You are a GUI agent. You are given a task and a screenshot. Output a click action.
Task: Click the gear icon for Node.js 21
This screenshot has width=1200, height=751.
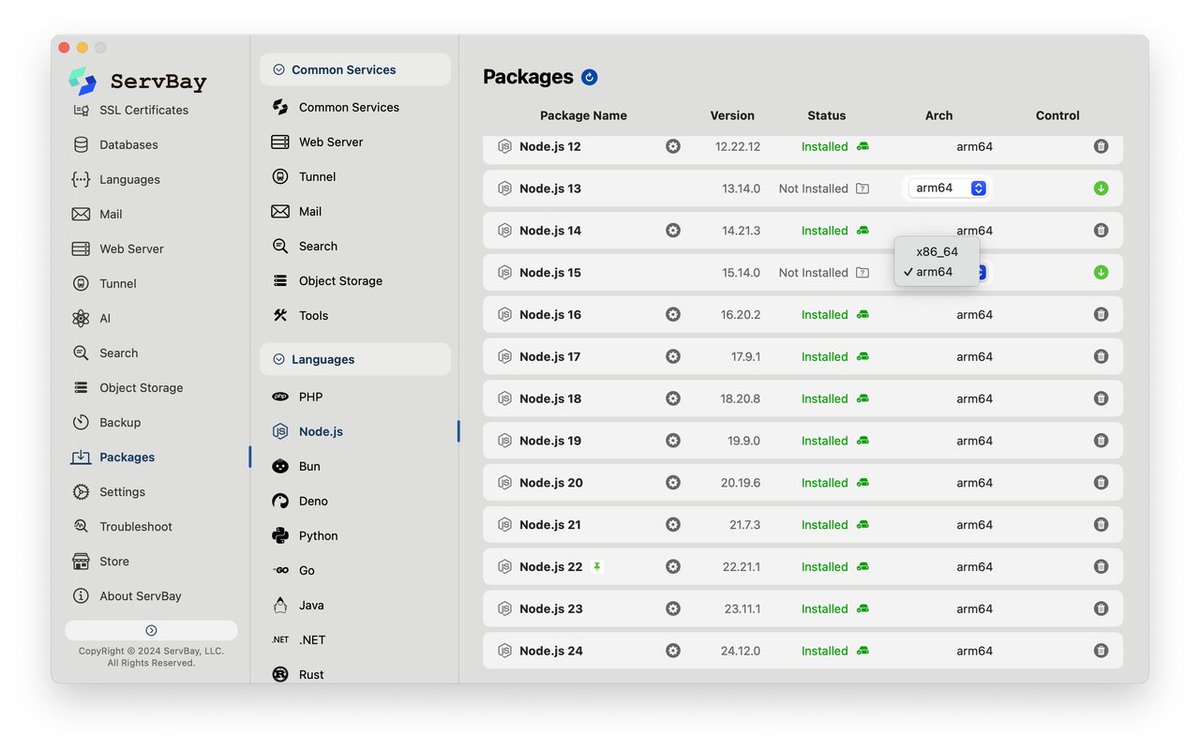(673, 524)
